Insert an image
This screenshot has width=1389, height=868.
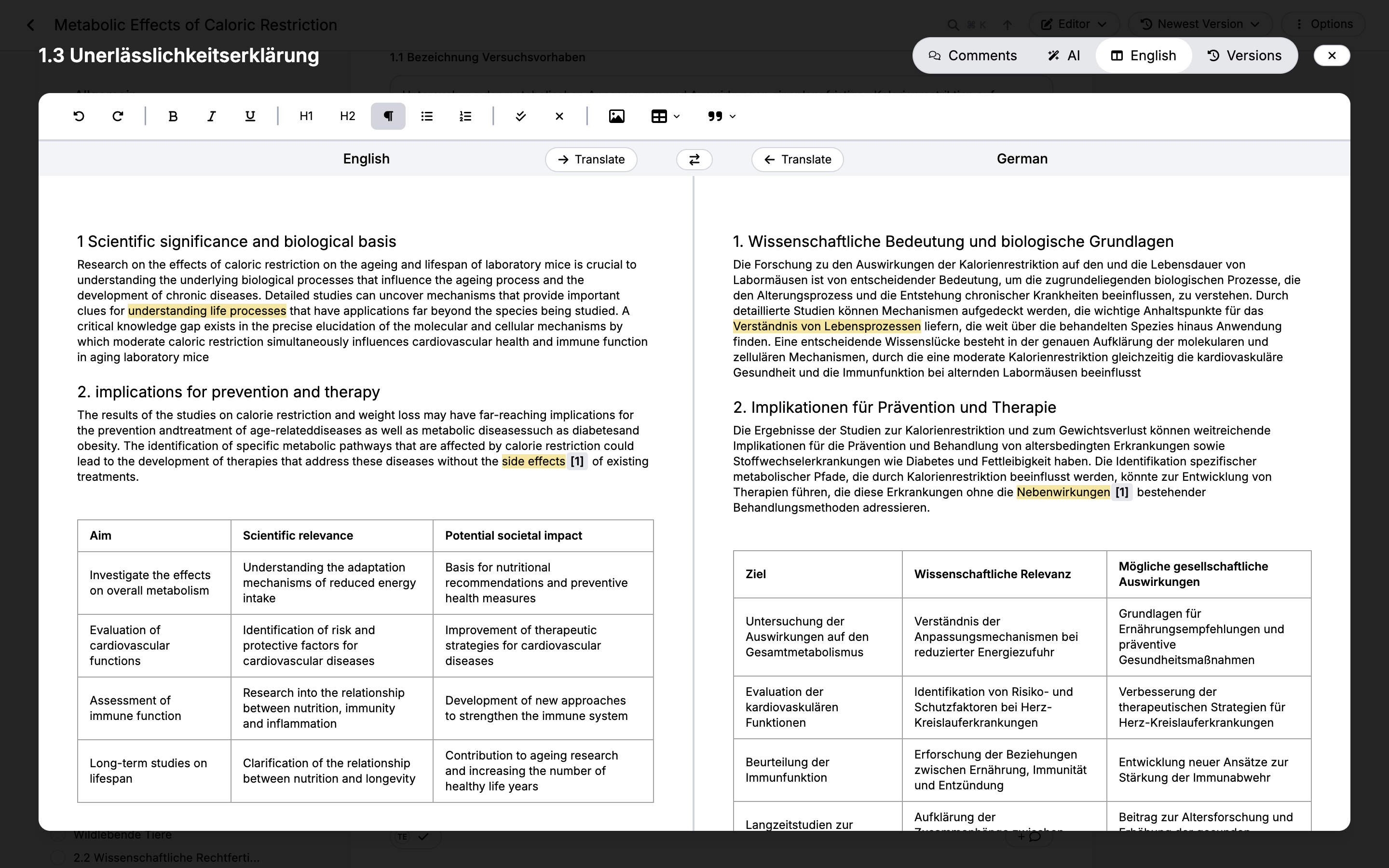click(x=616, y=117)
